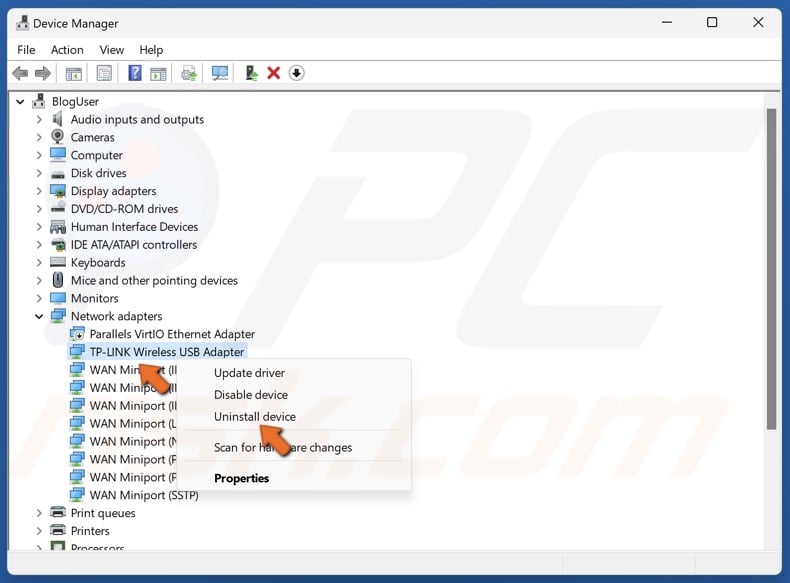Expand the Printers chevron
This screenshot has height=583, width=790.
tap(39, 531)
